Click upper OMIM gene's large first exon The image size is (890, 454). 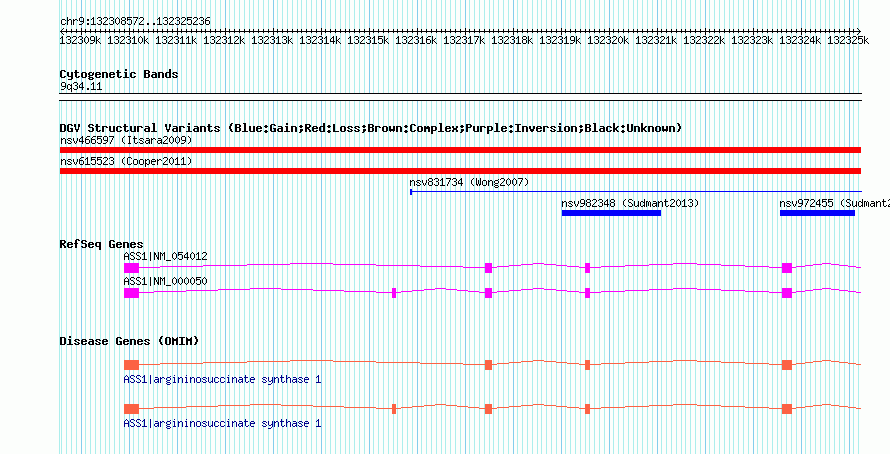pos(131,364)
